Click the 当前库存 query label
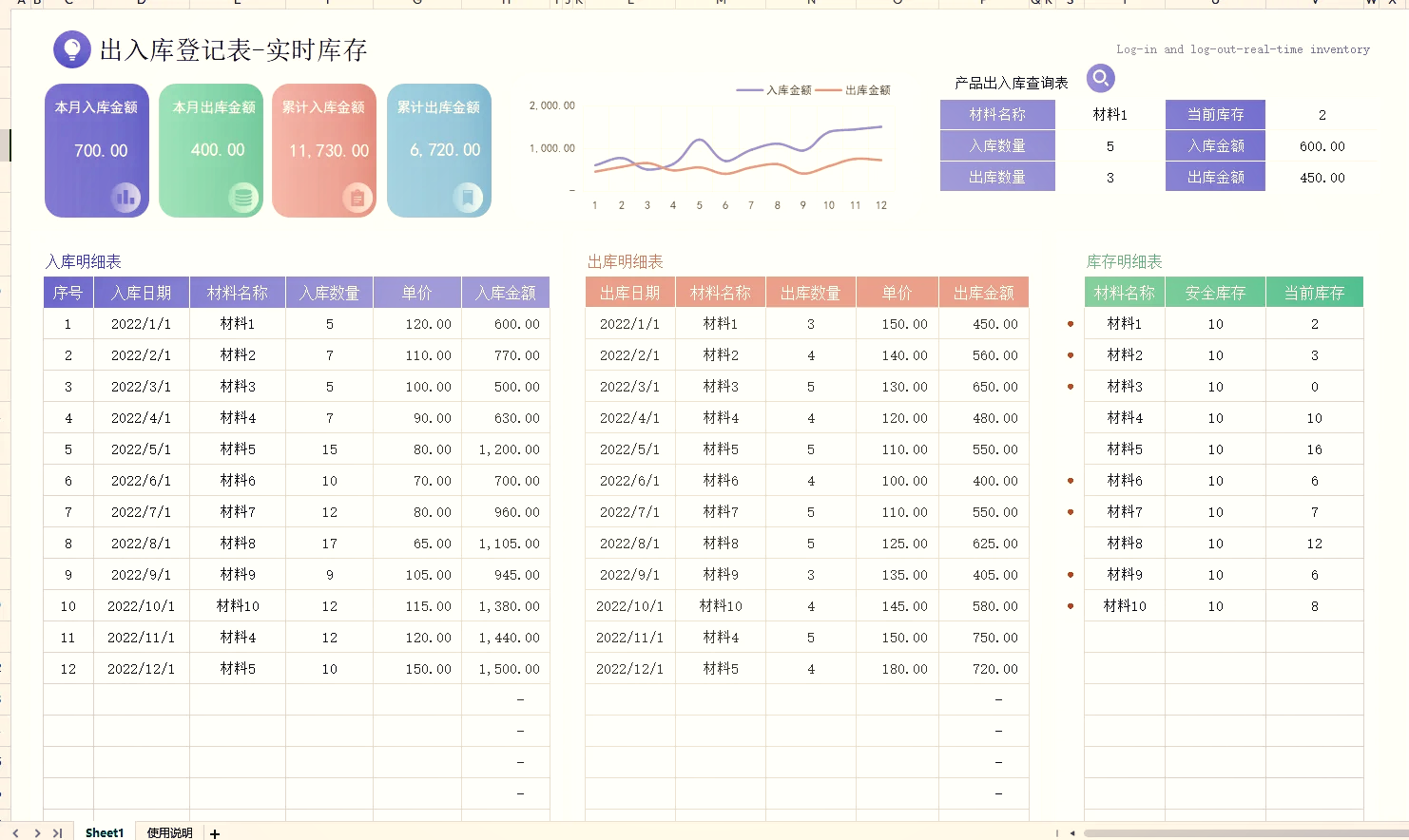The image size is (1409, 840). click(1215, 115)
